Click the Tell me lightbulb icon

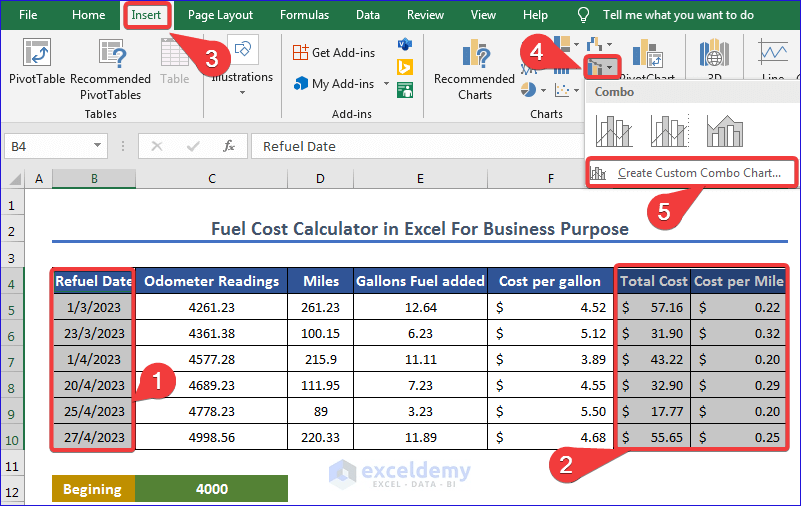(583, 15)
